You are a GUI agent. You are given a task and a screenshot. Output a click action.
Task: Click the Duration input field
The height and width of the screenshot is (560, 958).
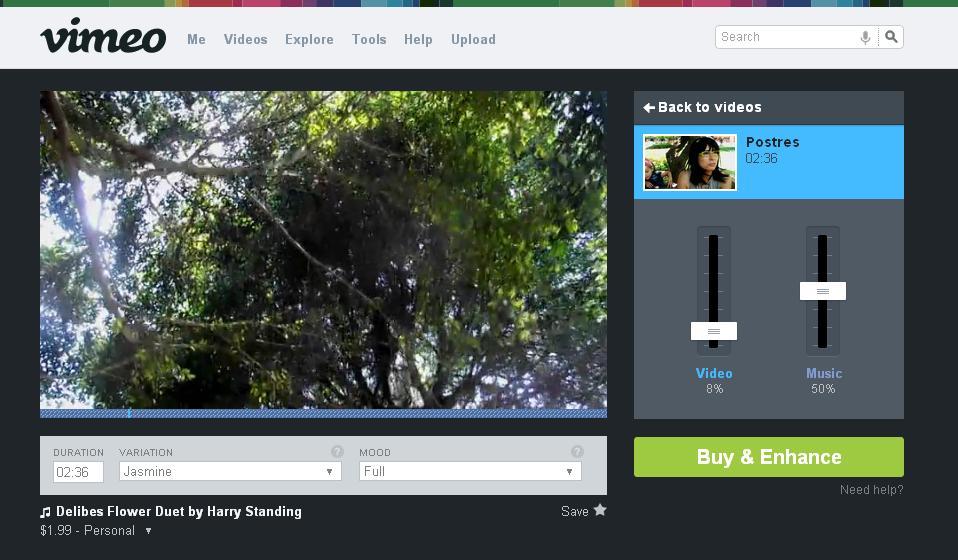(x=78, y=472)
